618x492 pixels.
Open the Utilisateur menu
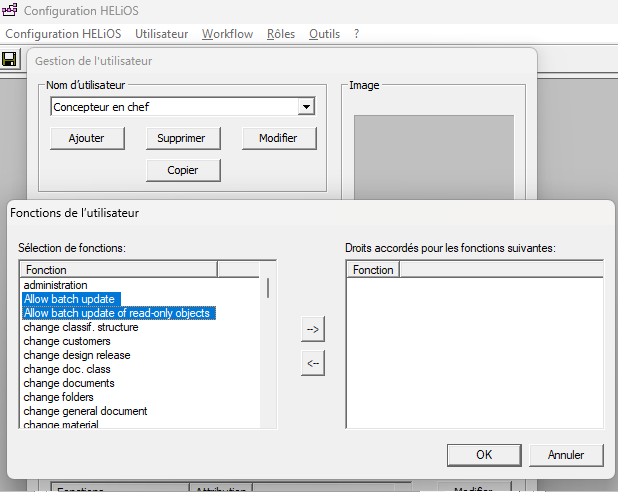(x=162, y=34)
